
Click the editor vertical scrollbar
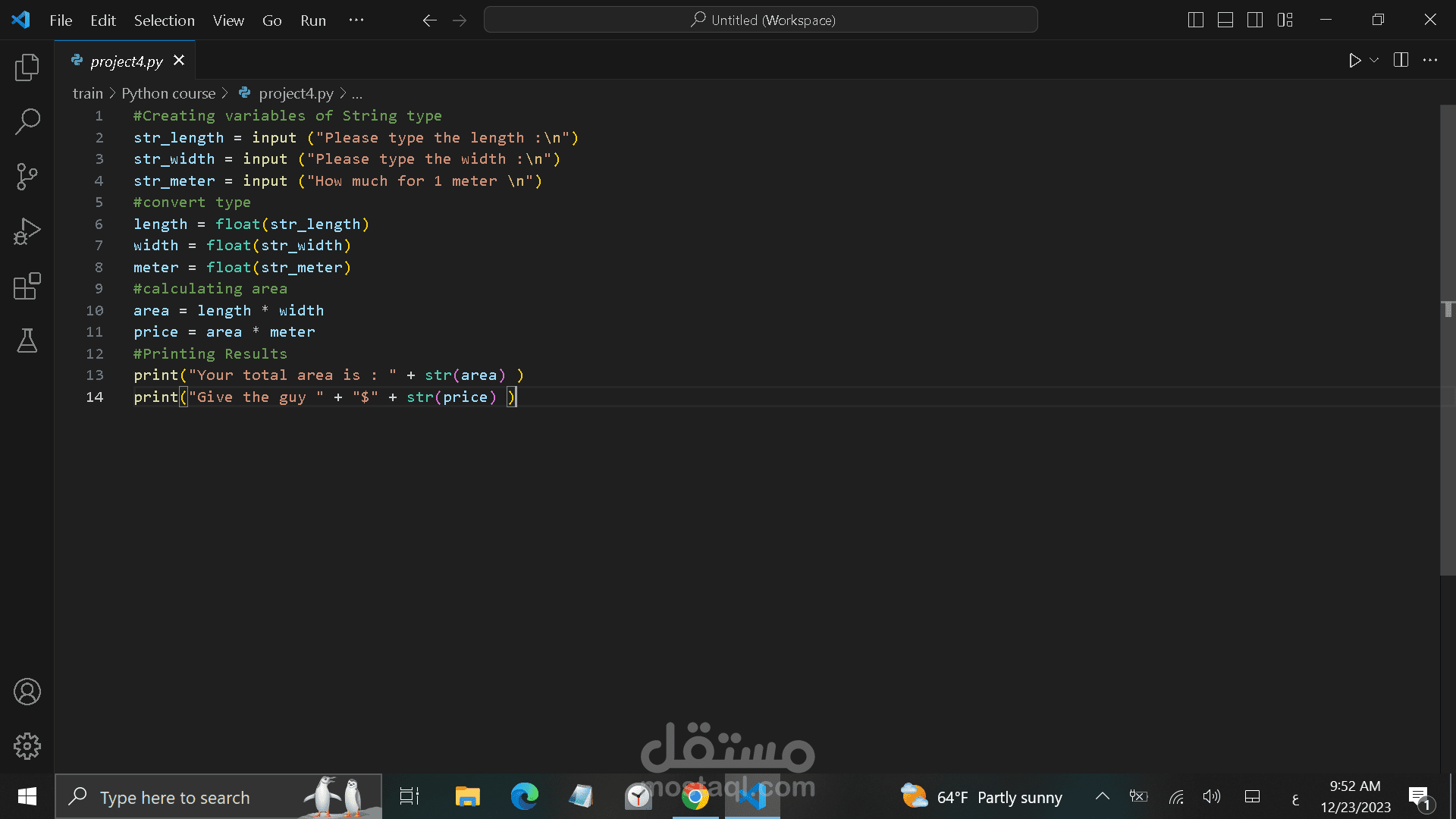pos(1448,341)
